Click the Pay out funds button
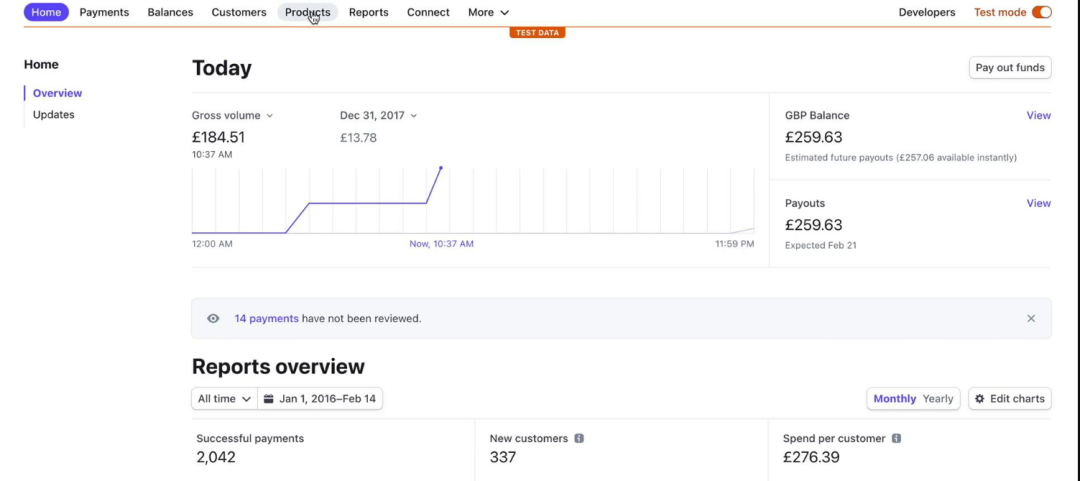The height and width of the screenshot is (481, 1080). point(1010,68)
